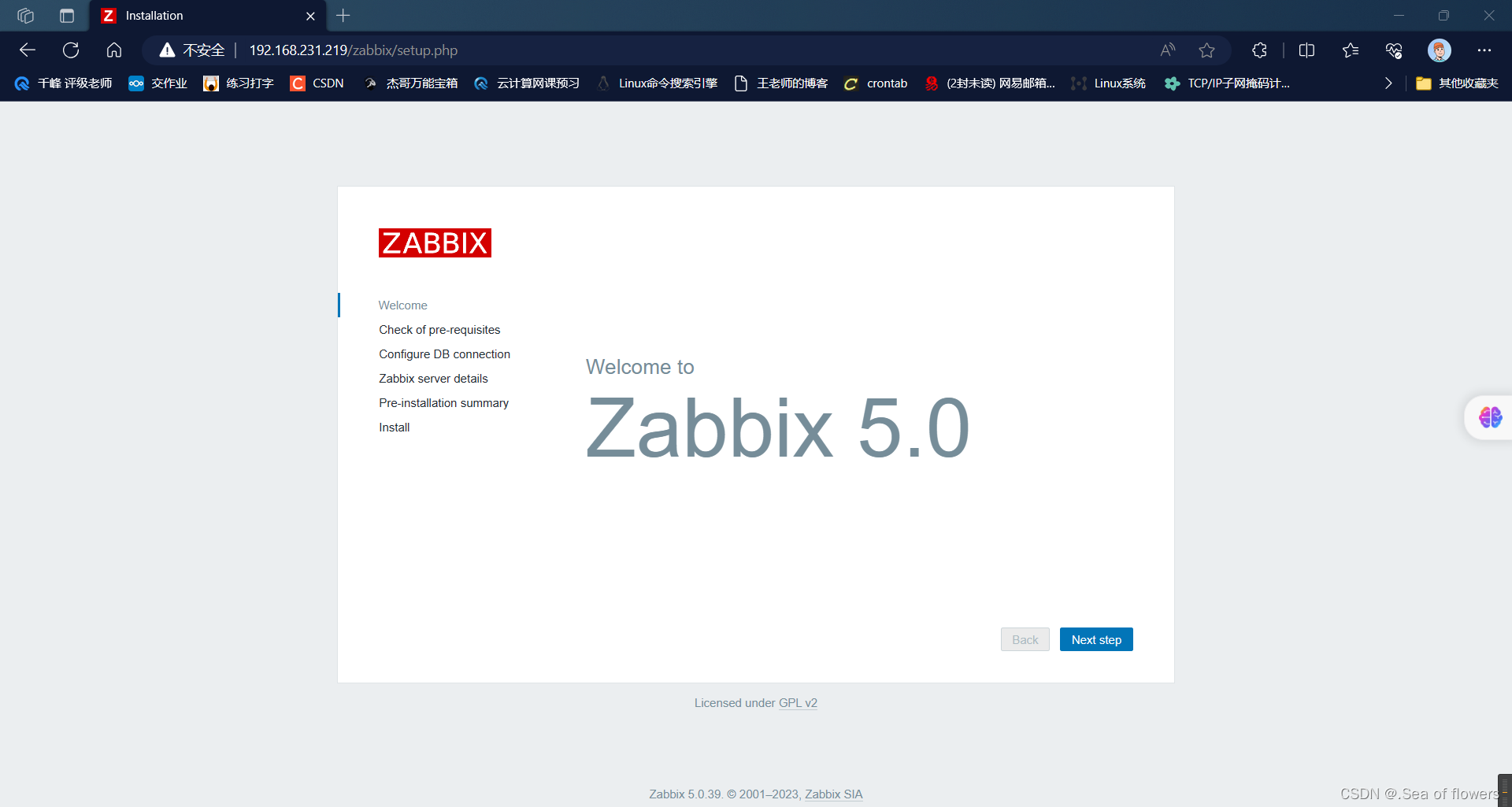Expand bookmarks overflow chevron
The height and width of the screenshot is (807, 1512).
click(x=1388, y=83)
